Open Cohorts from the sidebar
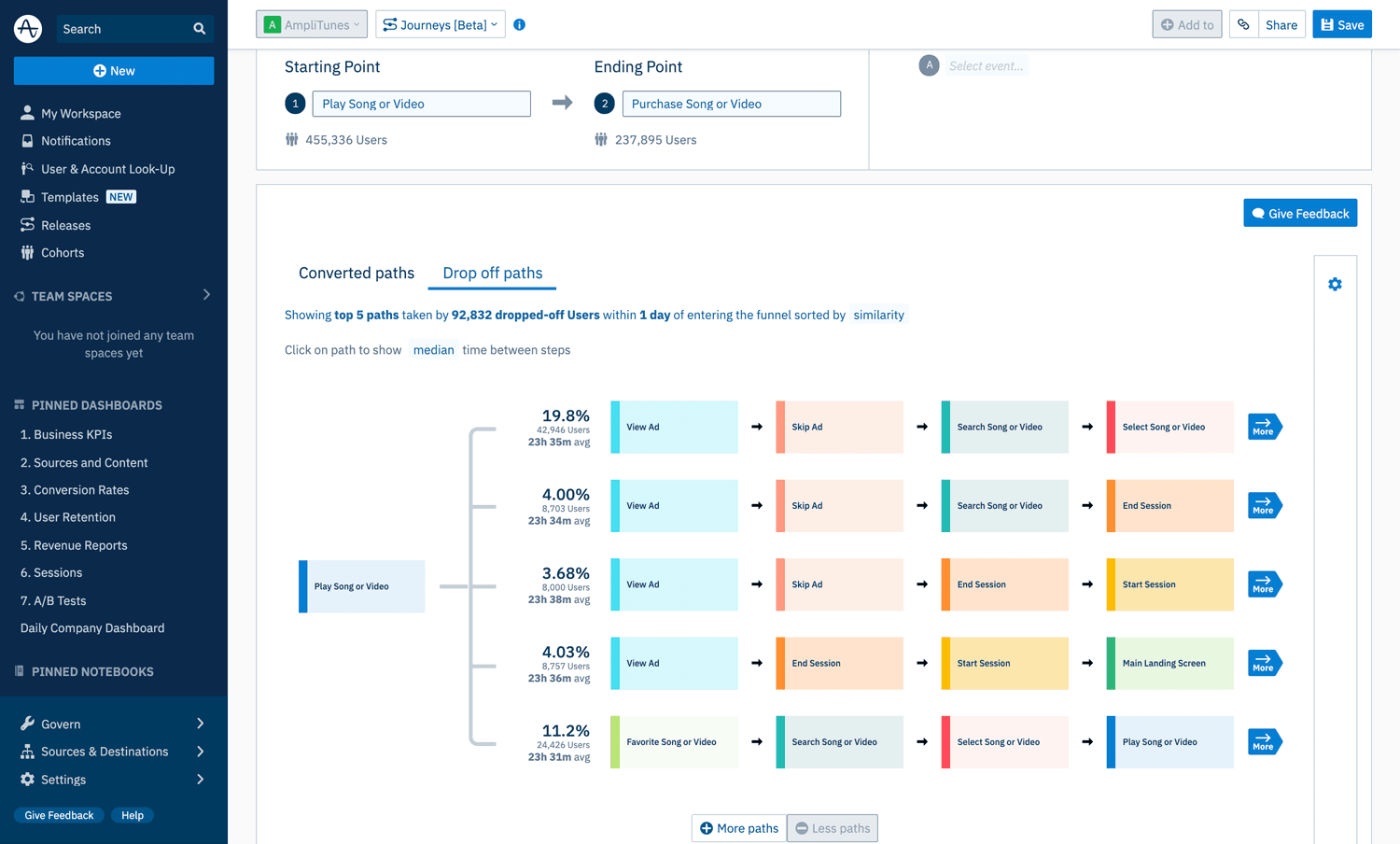This screenshot has width=1400, height=844. click(x=62, y=253)
